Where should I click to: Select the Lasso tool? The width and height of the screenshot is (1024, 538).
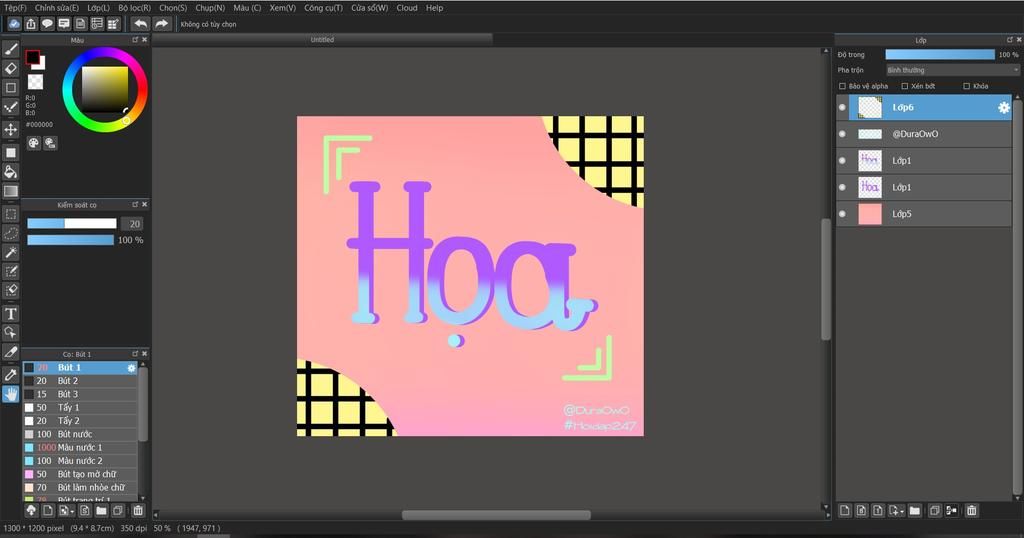(x=10, y=233)
